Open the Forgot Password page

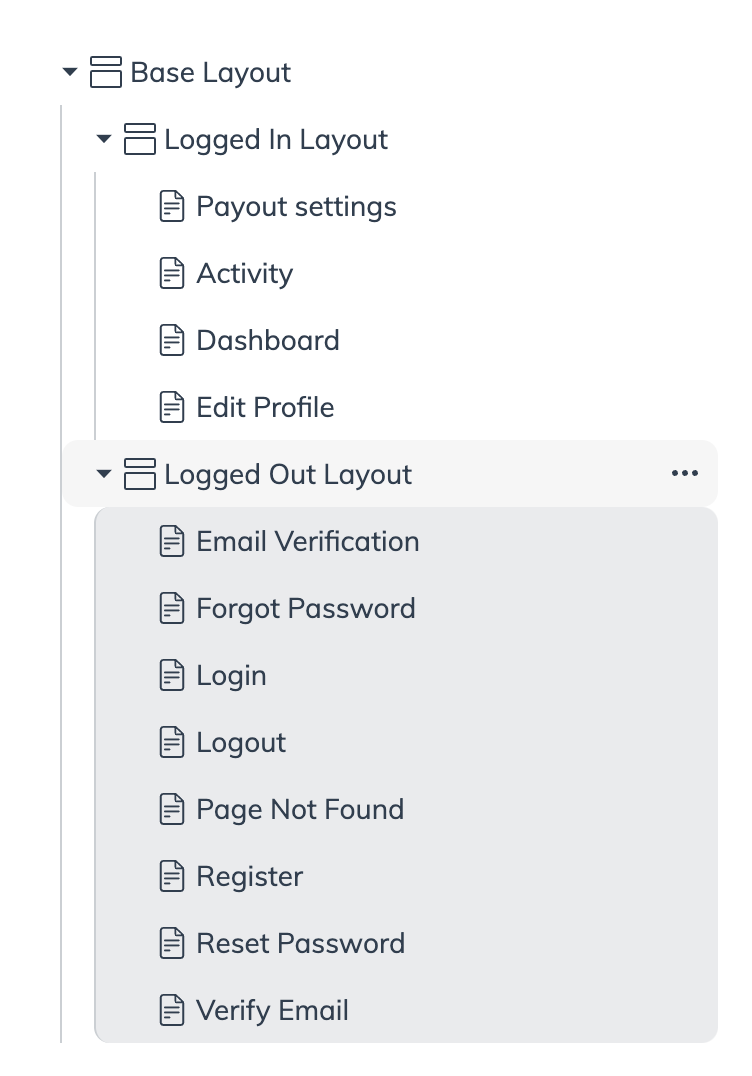tap(306, 609)
